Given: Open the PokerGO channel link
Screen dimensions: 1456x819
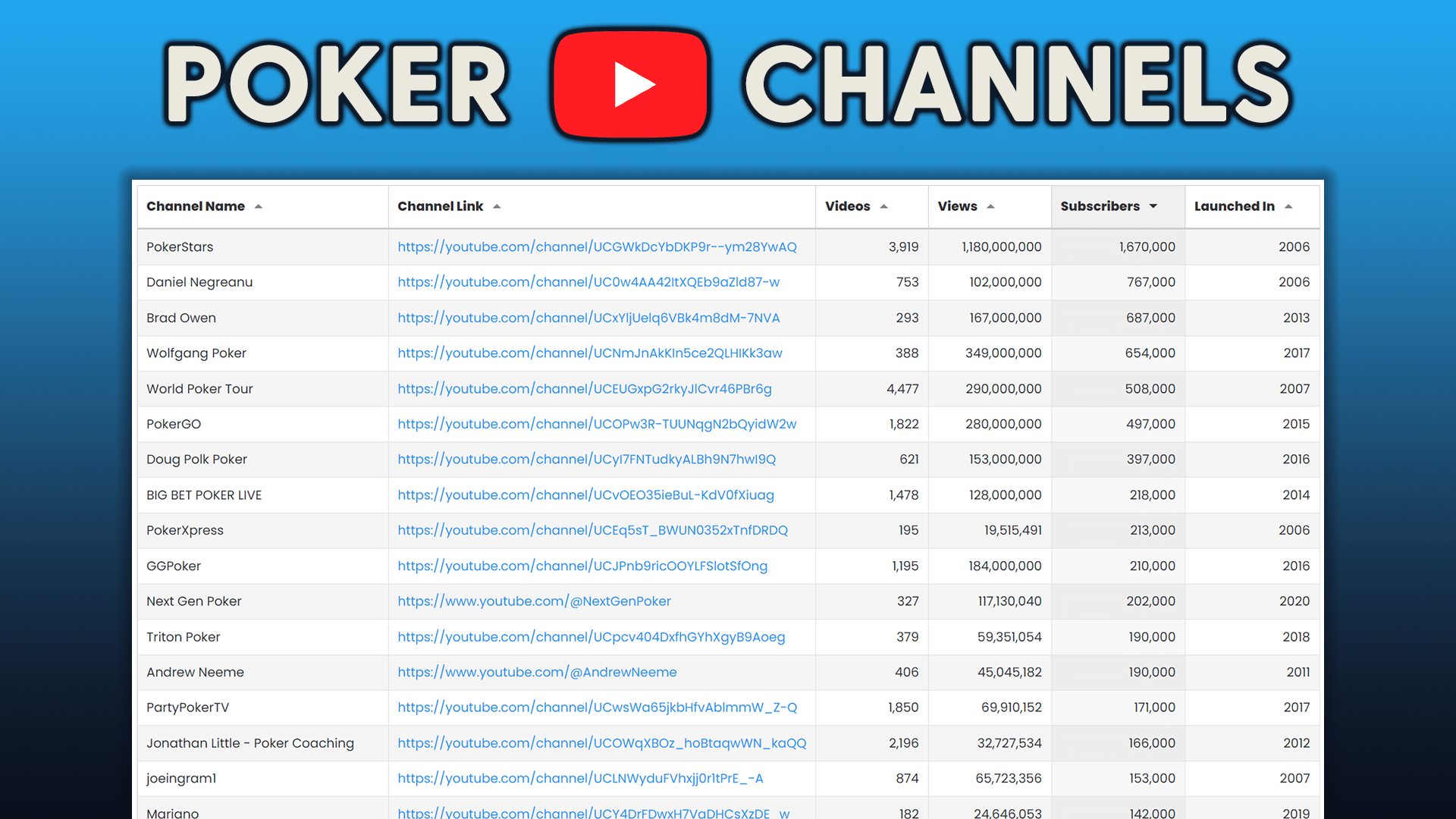Looking at the screenshot, I should (x=597, y=424).
